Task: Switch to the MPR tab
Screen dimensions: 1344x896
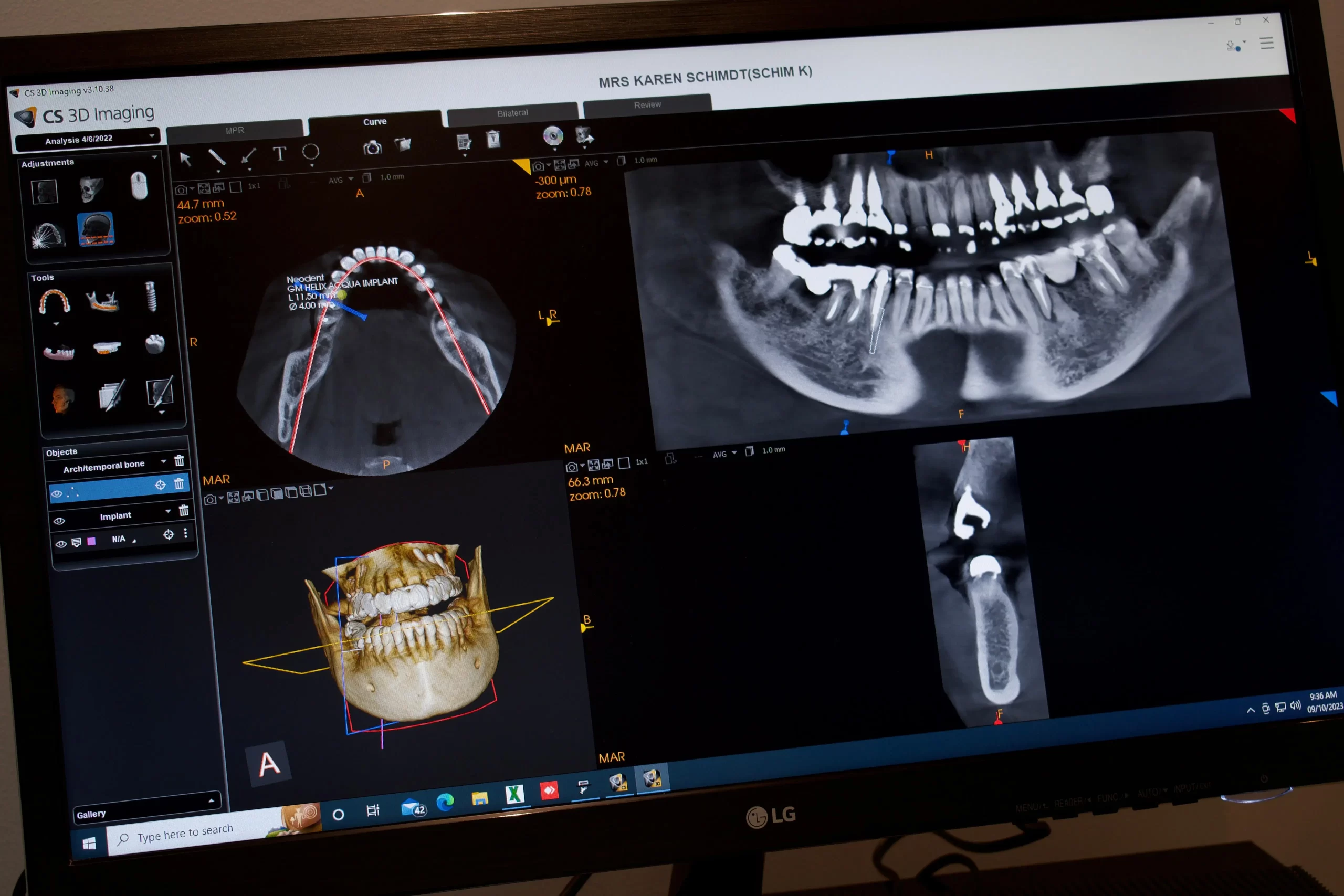Action: click(234, 130)
